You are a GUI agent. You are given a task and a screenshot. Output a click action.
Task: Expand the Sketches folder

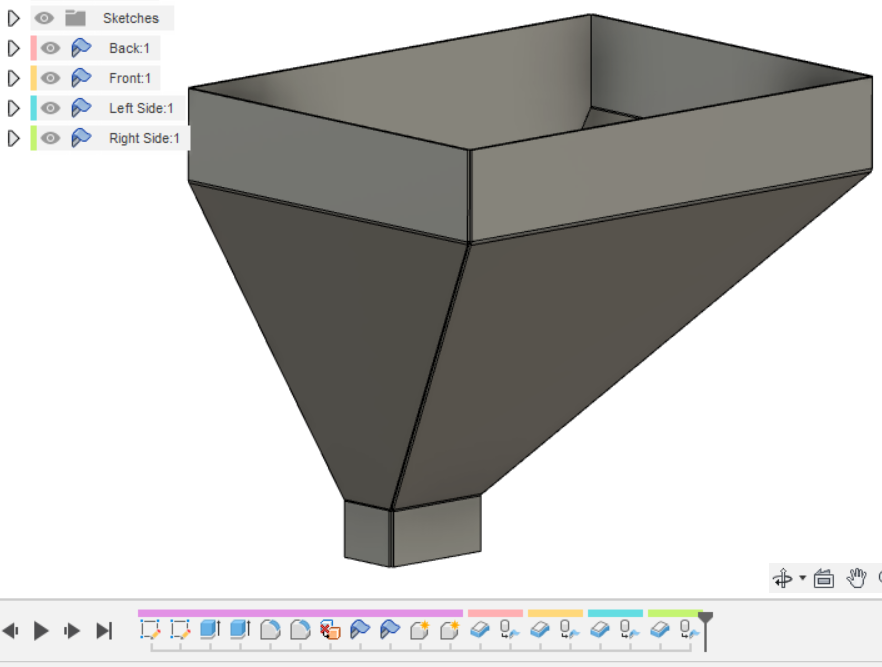pyautogui.click(x=14, y=18)
